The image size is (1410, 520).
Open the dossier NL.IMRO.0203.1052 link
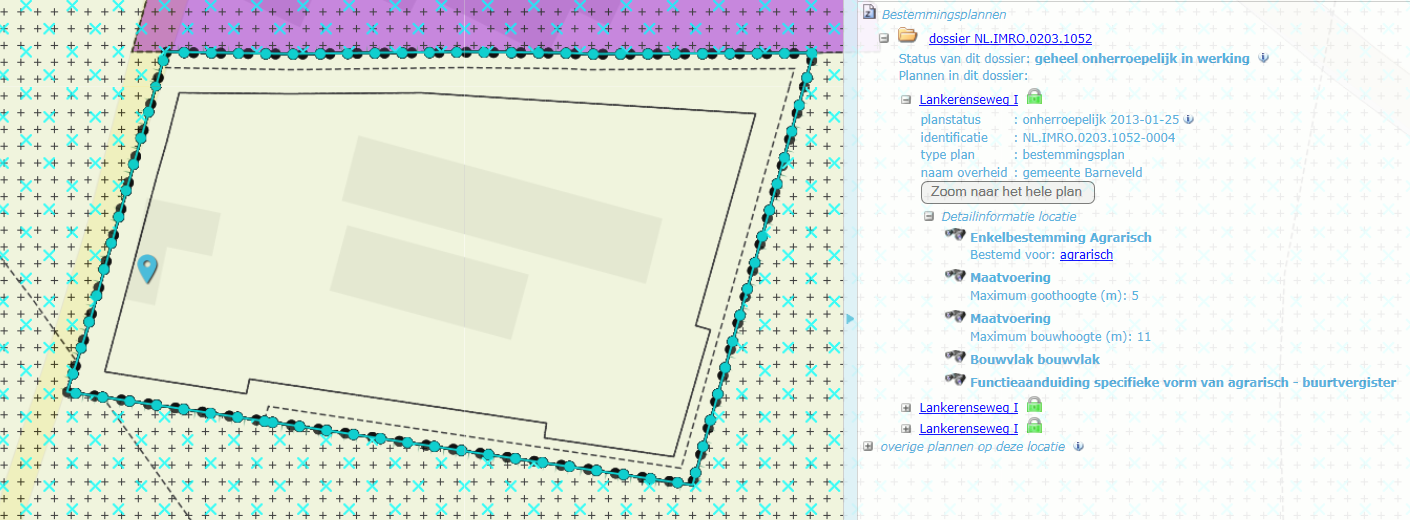(1010, 39)
